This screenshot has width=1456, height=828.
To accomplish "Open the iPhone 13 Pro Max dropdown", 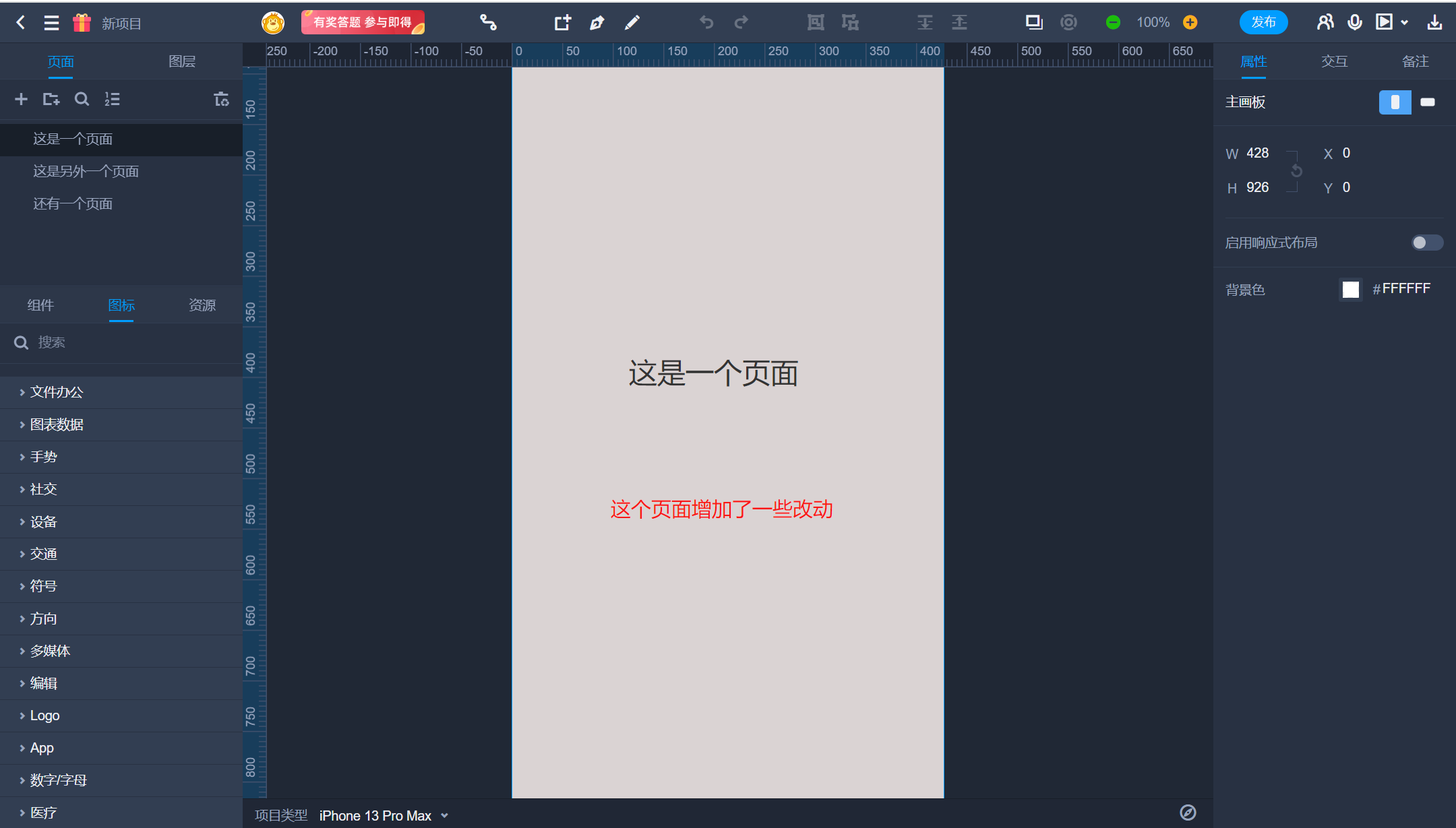I will [384, 815].
